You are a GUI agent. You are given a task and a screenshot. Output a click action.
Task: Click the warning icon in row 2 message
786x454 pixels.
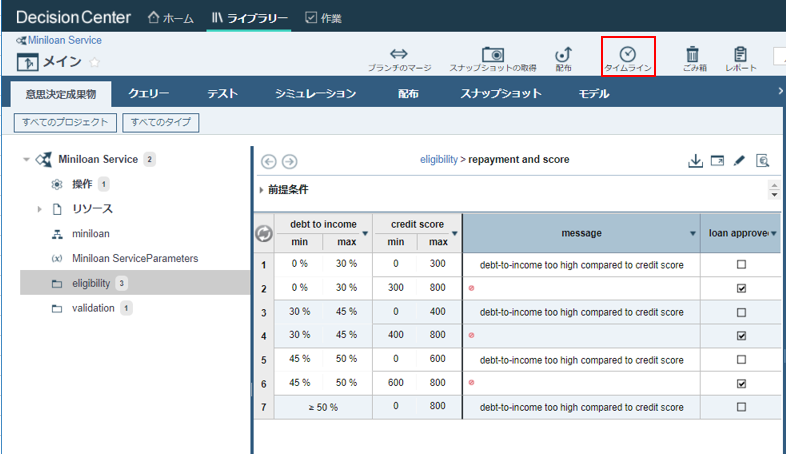click(x=471, y=288)
